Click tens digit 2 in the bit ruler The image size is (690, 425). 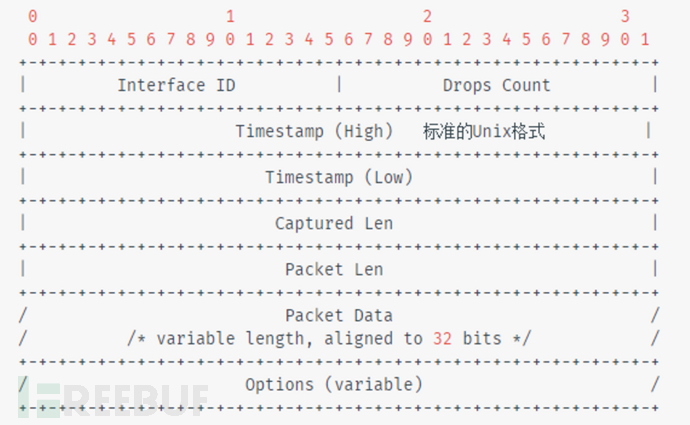[427, 16]
